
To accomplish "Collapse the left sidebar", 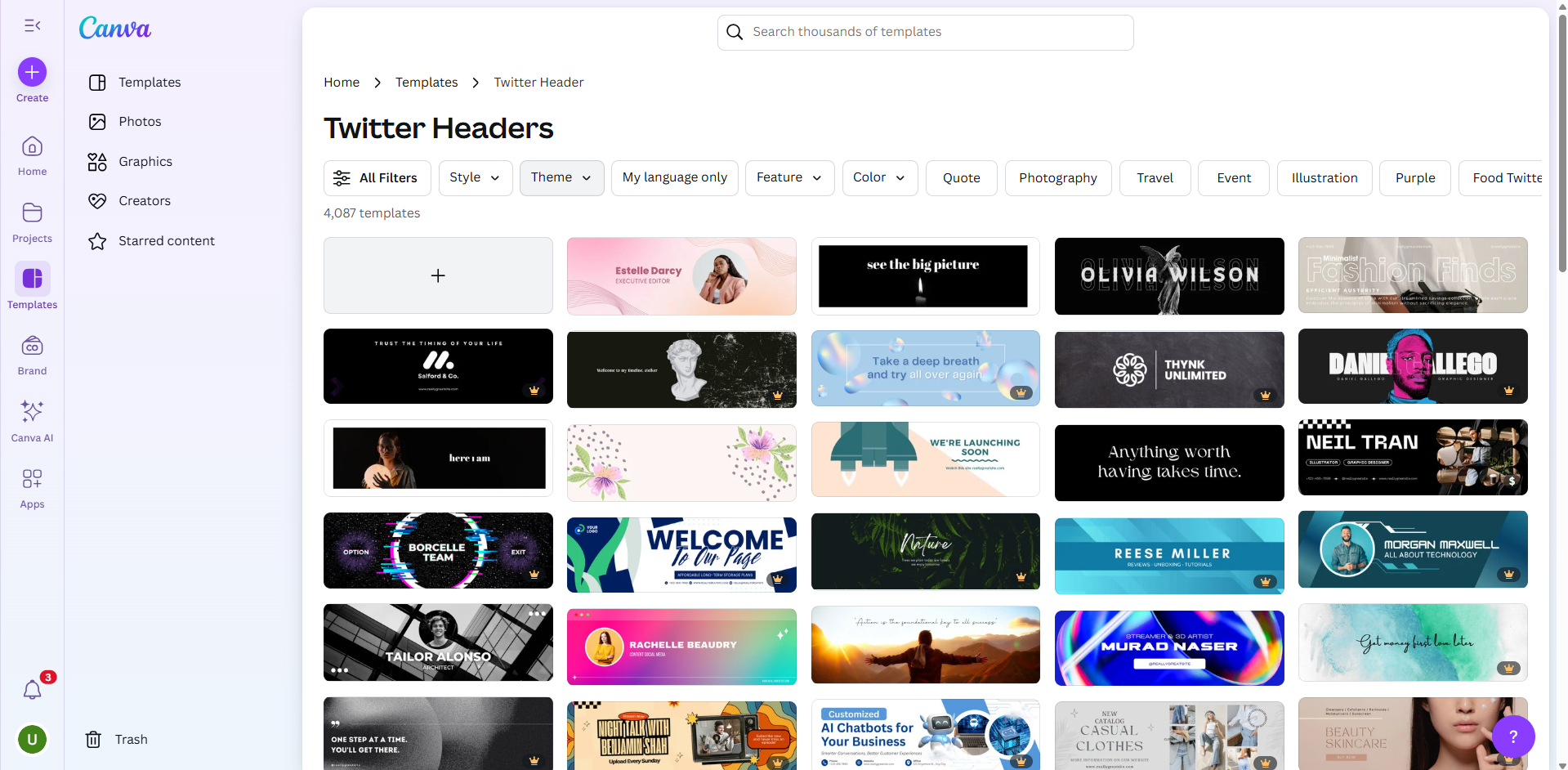I will (x=32, y=25).
